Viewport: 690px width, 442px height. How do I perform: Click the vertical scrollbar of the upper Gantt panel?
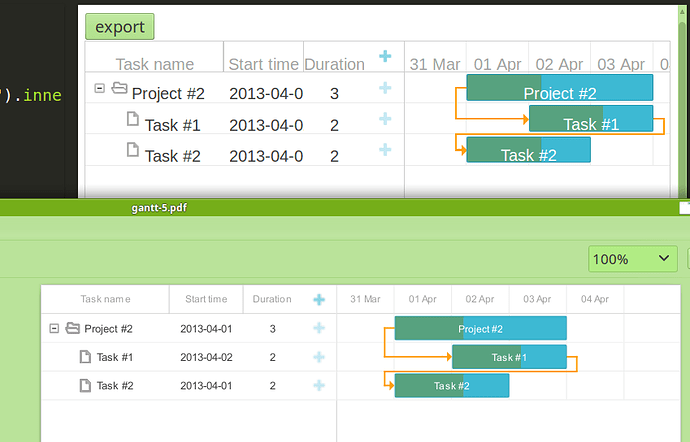click(683, 101)
